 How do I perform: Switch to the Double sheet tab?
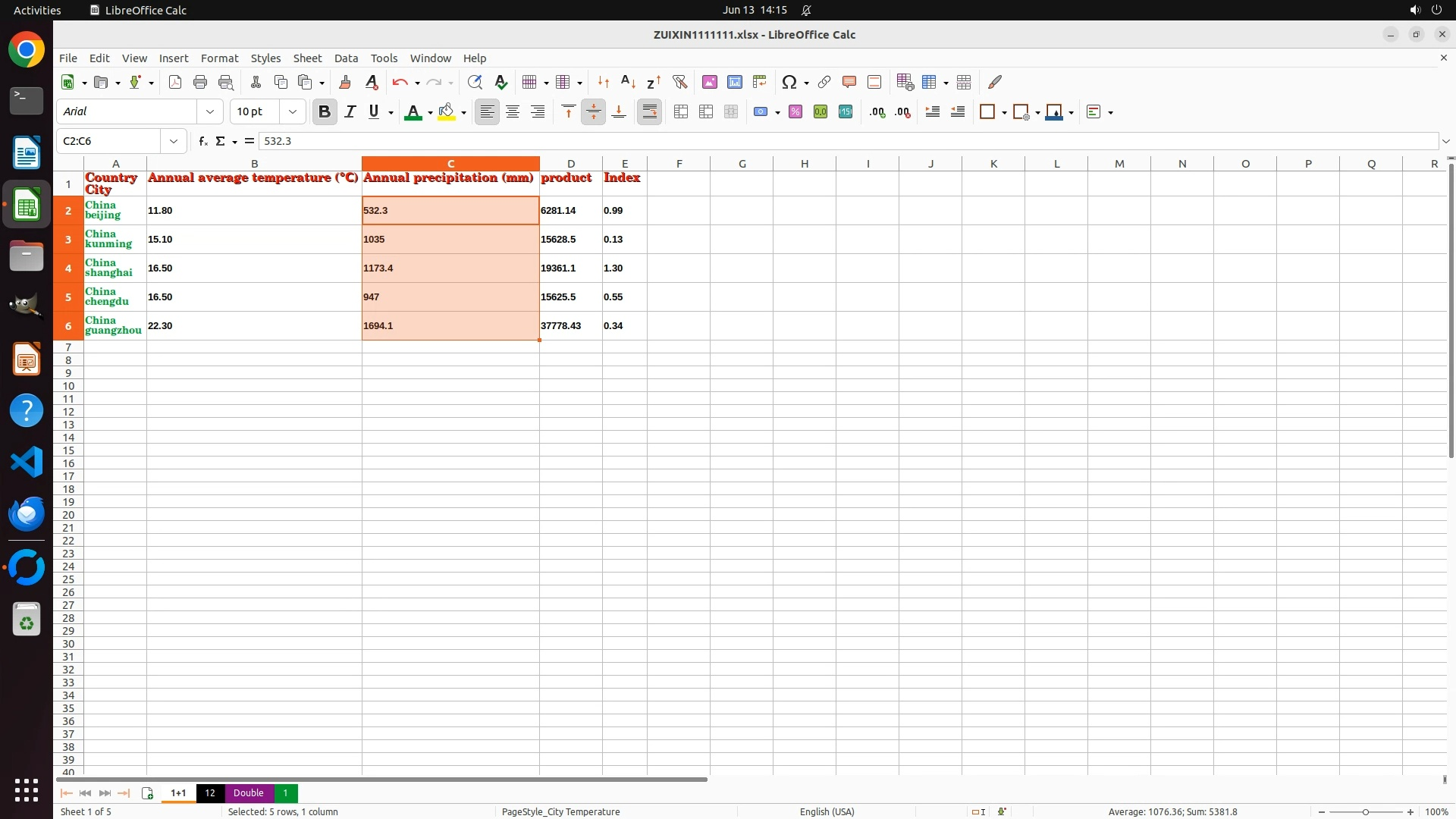248,792
